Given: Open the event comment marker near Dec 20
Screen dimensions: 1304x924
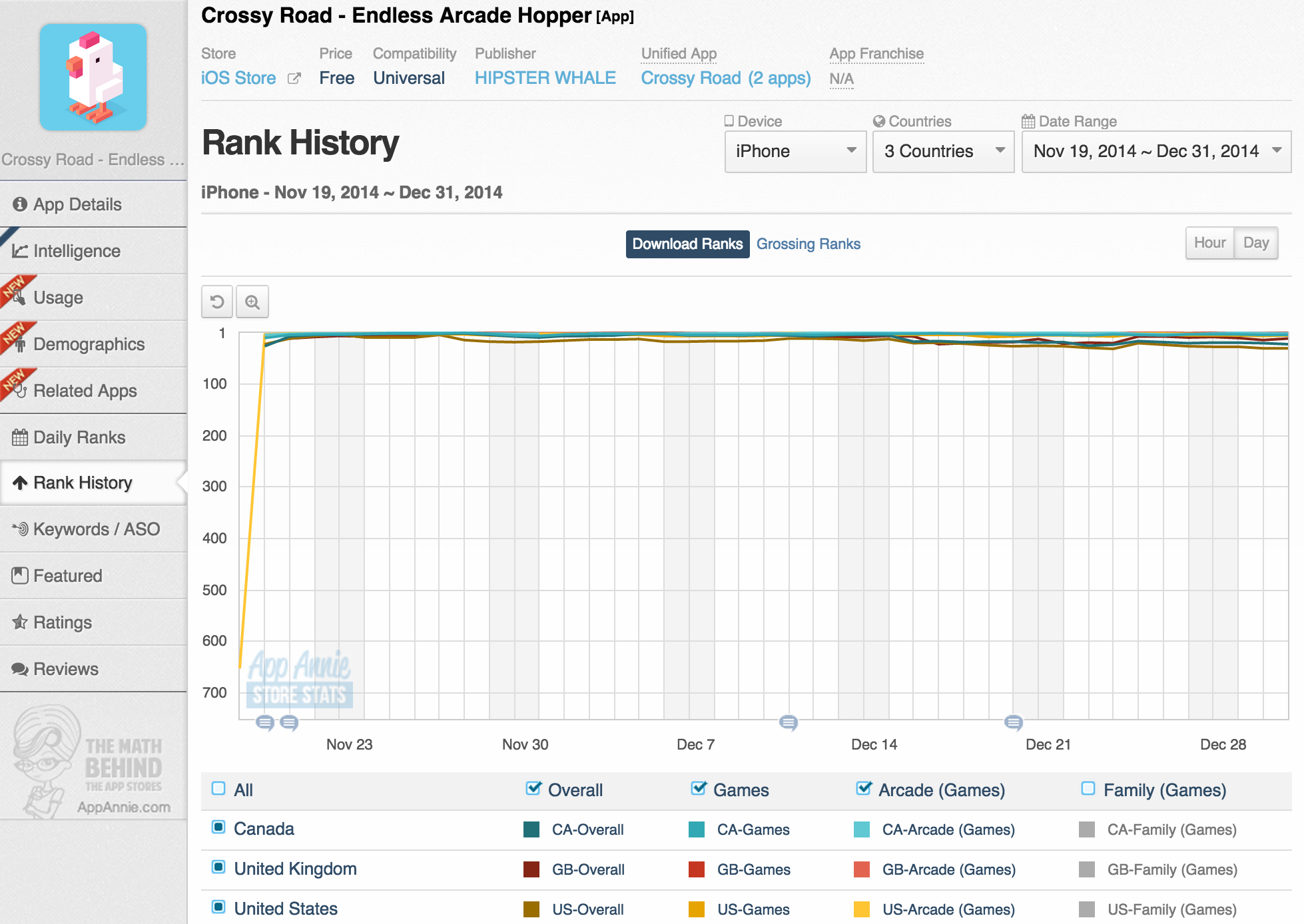Looking at the screenshot, I should tap(1014, 722).
